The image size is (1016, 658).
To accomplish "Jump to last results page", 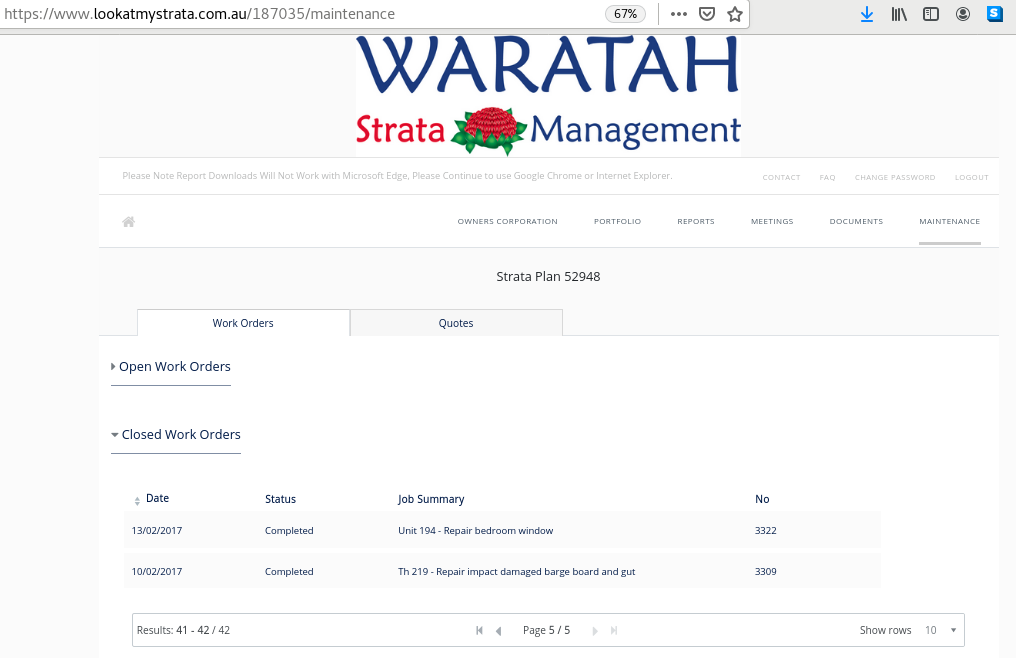I will point(614,630).
